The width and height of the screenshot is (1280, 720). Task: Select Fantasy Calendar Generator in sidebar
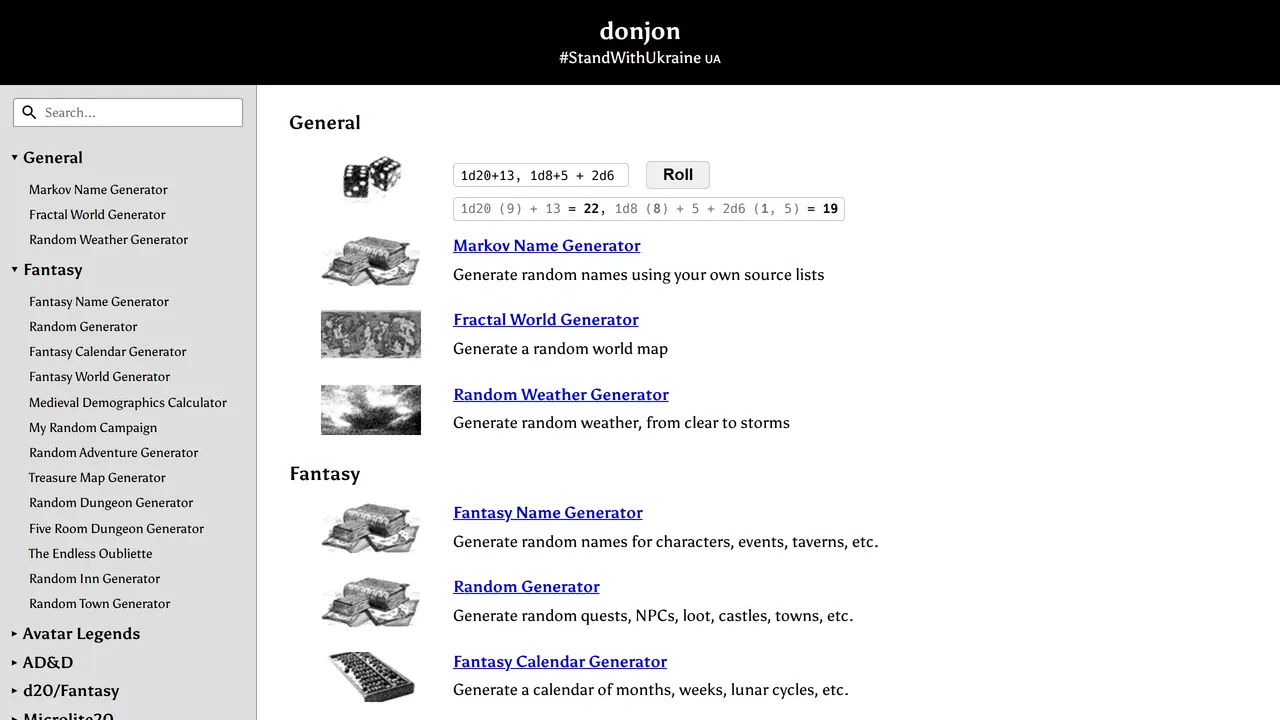click(108, 352)
